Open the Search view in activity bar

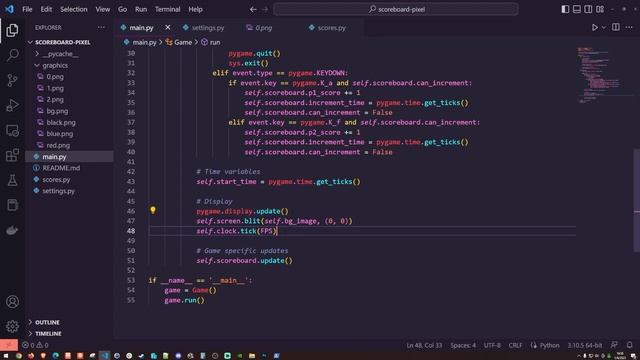(12, 55)
